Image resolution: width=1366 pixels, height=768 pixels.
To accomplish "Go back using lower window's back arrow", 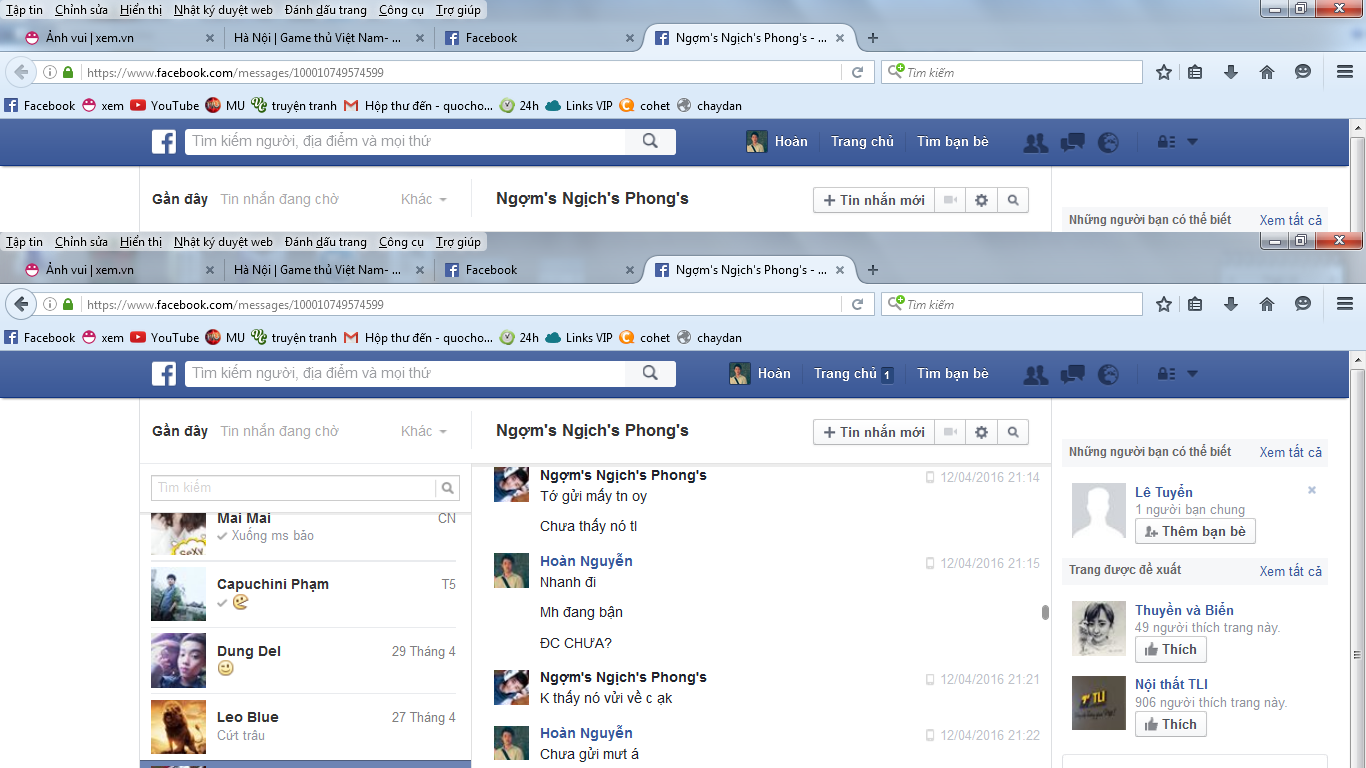I will point(22,304).
